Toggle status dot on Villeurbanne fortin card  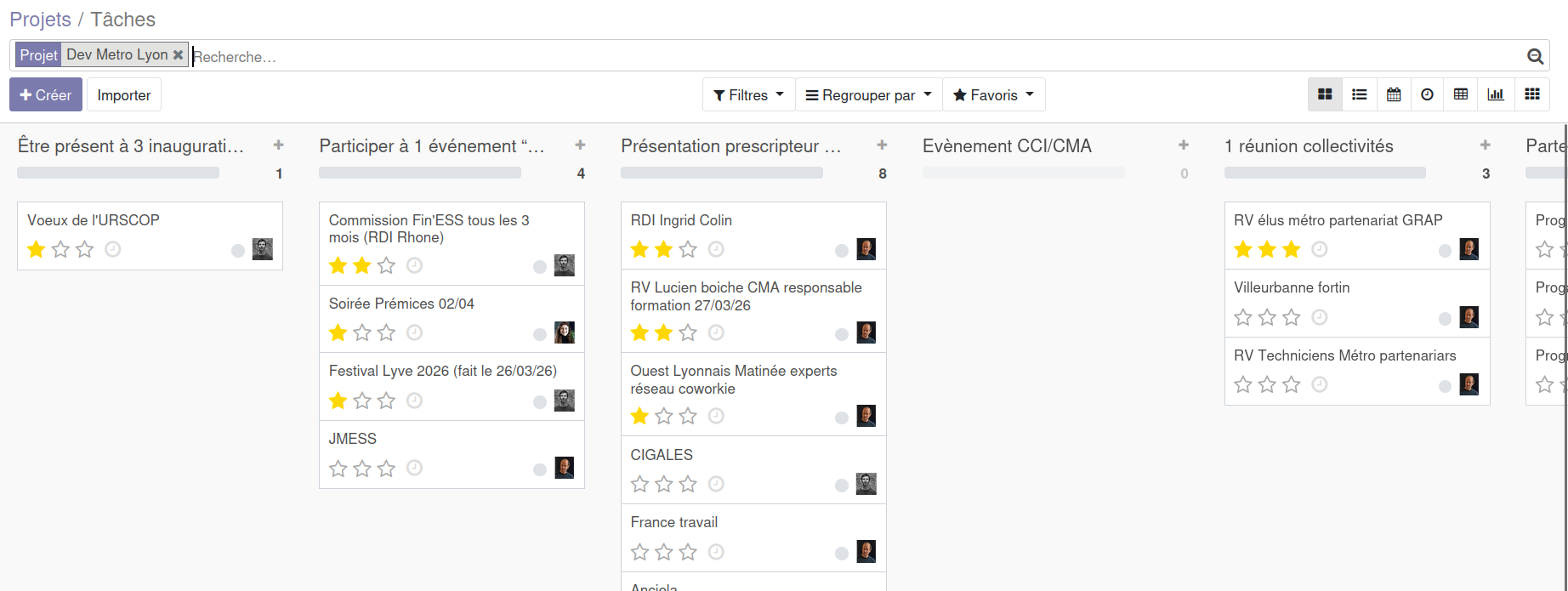point(1444,318)
